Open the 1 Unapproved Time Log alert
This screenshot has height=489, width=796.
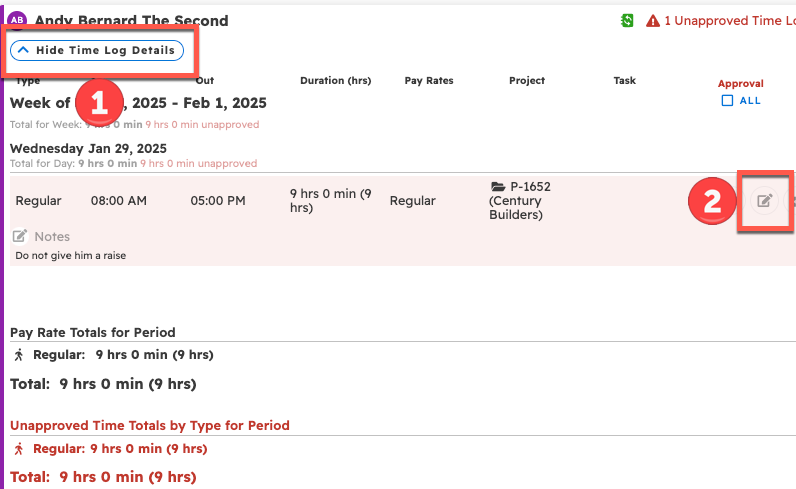[x=728, y=21]
